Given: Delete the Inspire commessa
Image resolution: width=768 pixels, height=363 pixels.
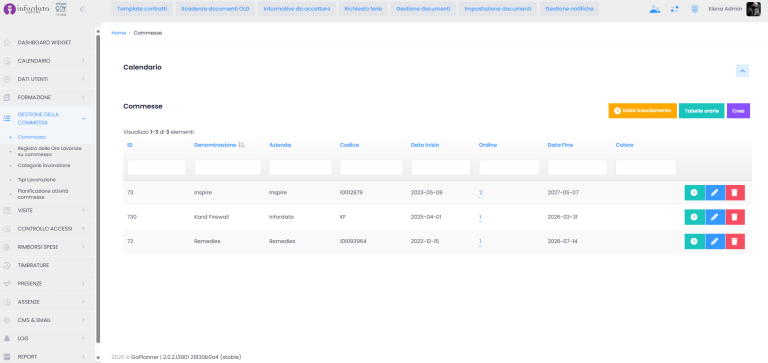Looking at the screenshot, I should pos(735,193).
